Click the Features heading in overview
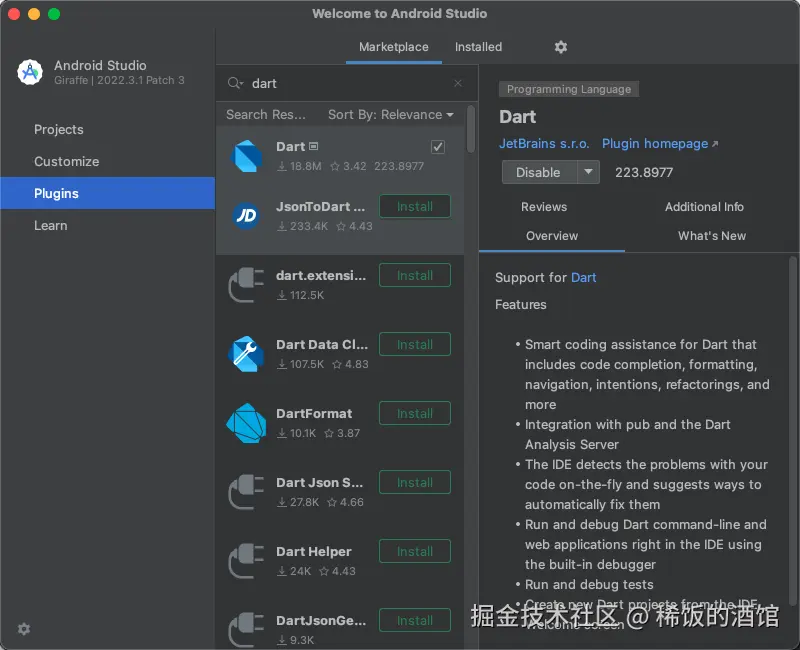 click(520, 305)
